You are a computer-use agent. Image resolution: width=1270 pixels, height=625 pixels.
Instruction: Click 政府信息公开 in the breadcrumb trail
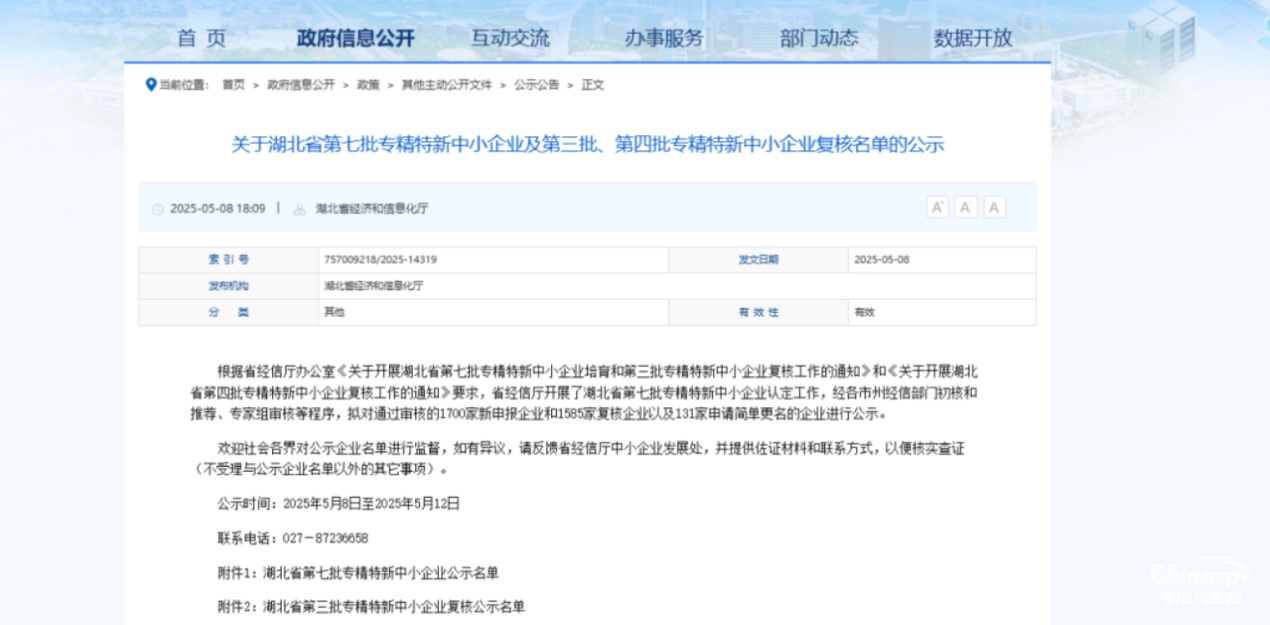[301, 85]
